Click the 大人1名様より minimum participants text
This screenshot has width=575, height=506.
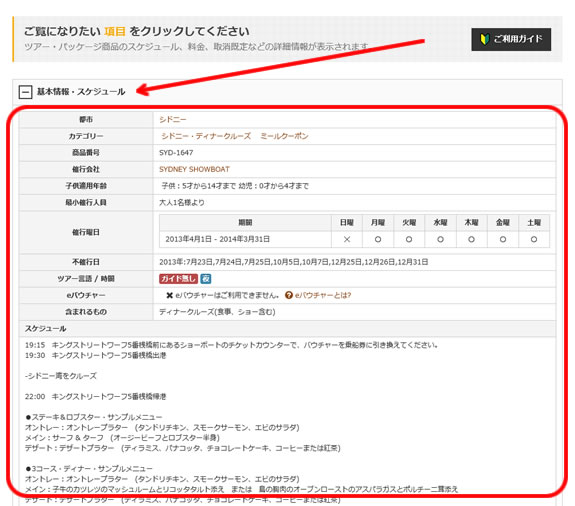pos(182,202)
